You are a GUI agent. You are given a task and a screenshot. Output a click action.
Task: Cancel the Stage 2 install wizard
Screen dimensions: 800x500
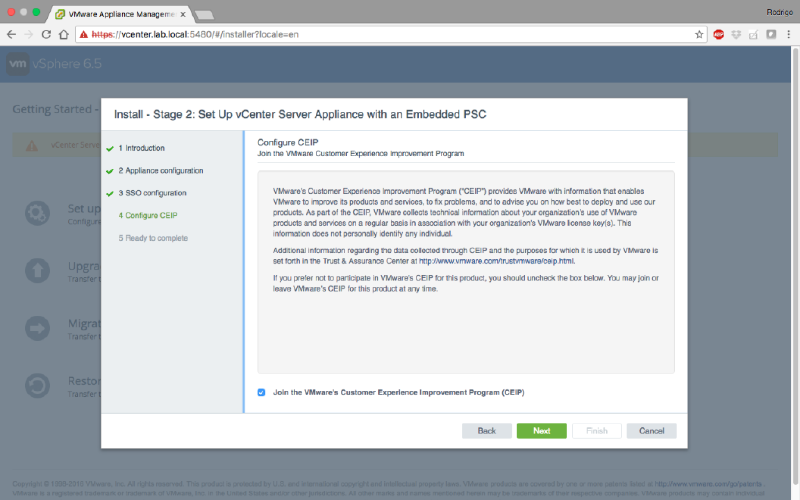click(651, 431)
